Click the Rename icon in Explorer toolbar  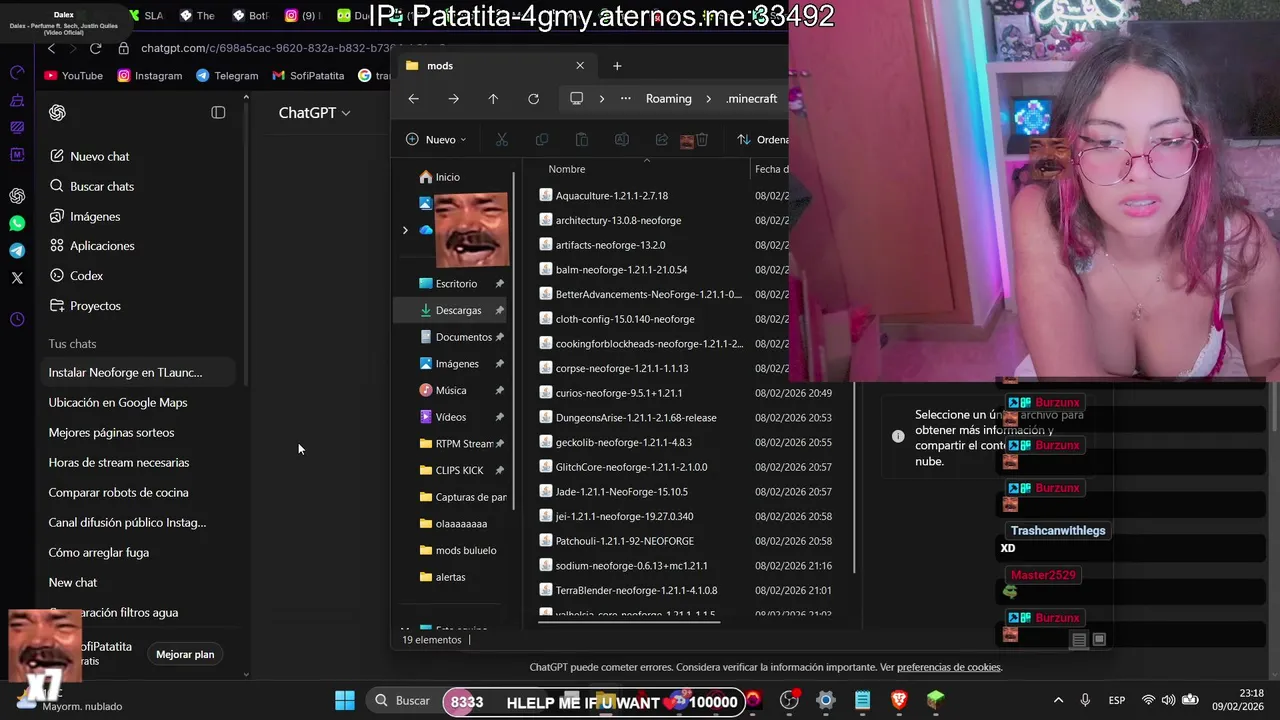coord(621,140)
